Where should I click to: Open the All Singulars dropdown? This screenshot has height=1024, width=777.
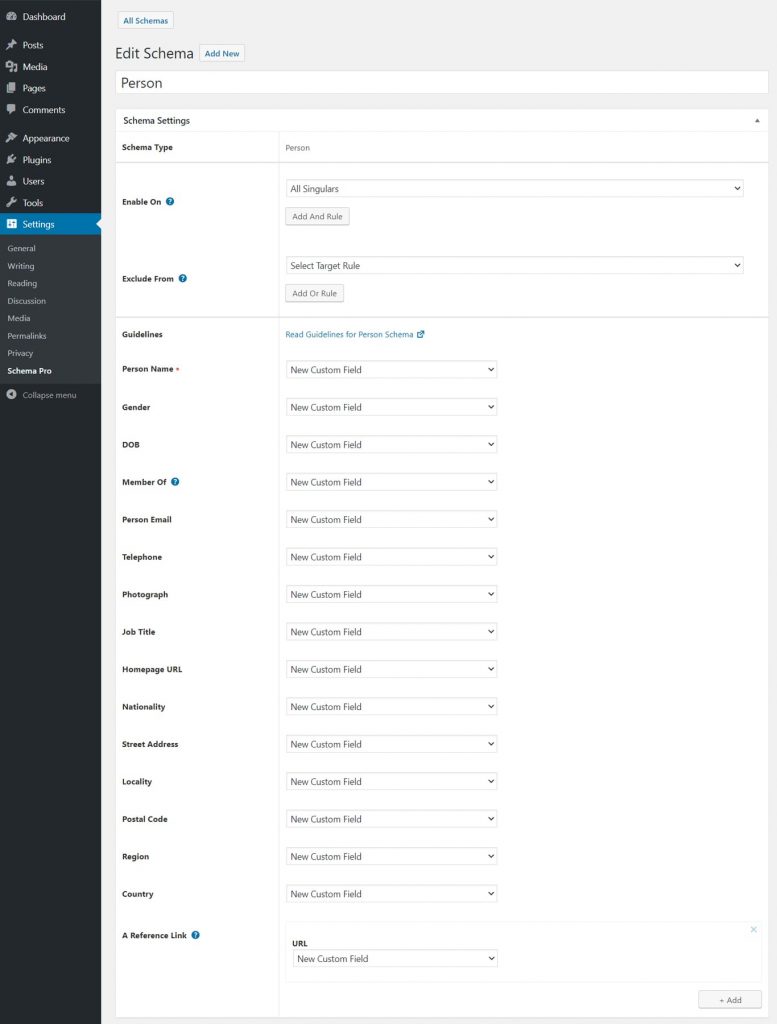pyautogui.click(x=514, y=188)
